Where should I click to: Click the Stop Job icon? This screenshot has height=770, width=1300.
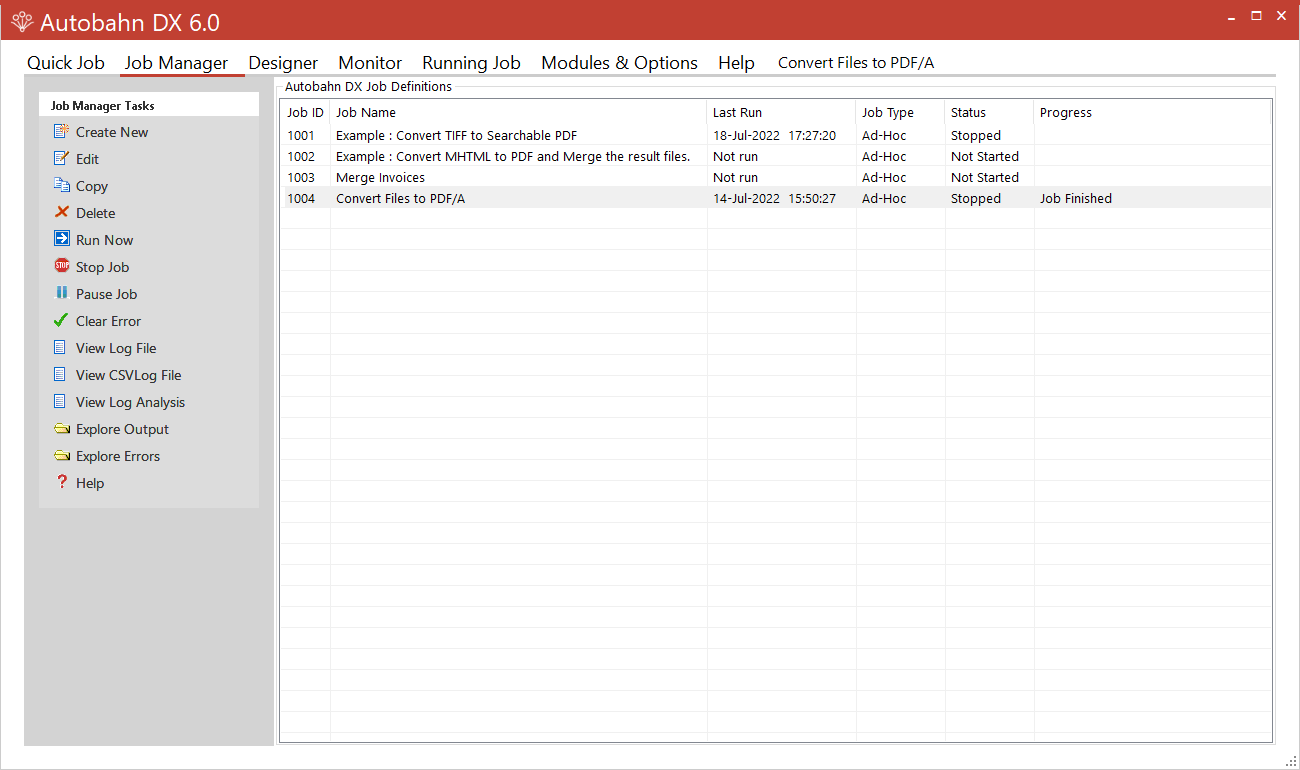(x=62, y=266)
